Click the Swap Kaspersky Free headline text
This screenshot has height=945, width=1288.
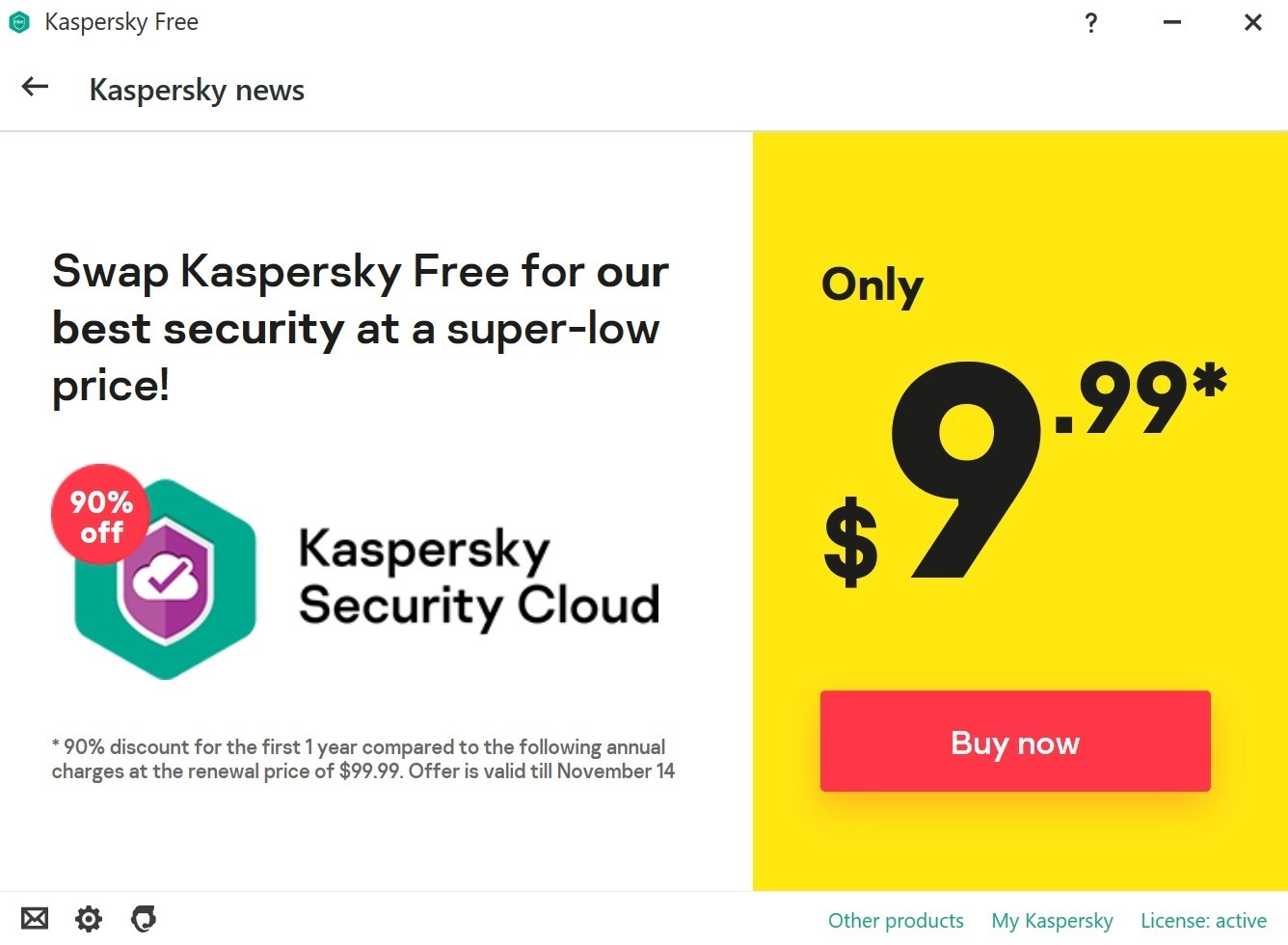pos(360,328)
